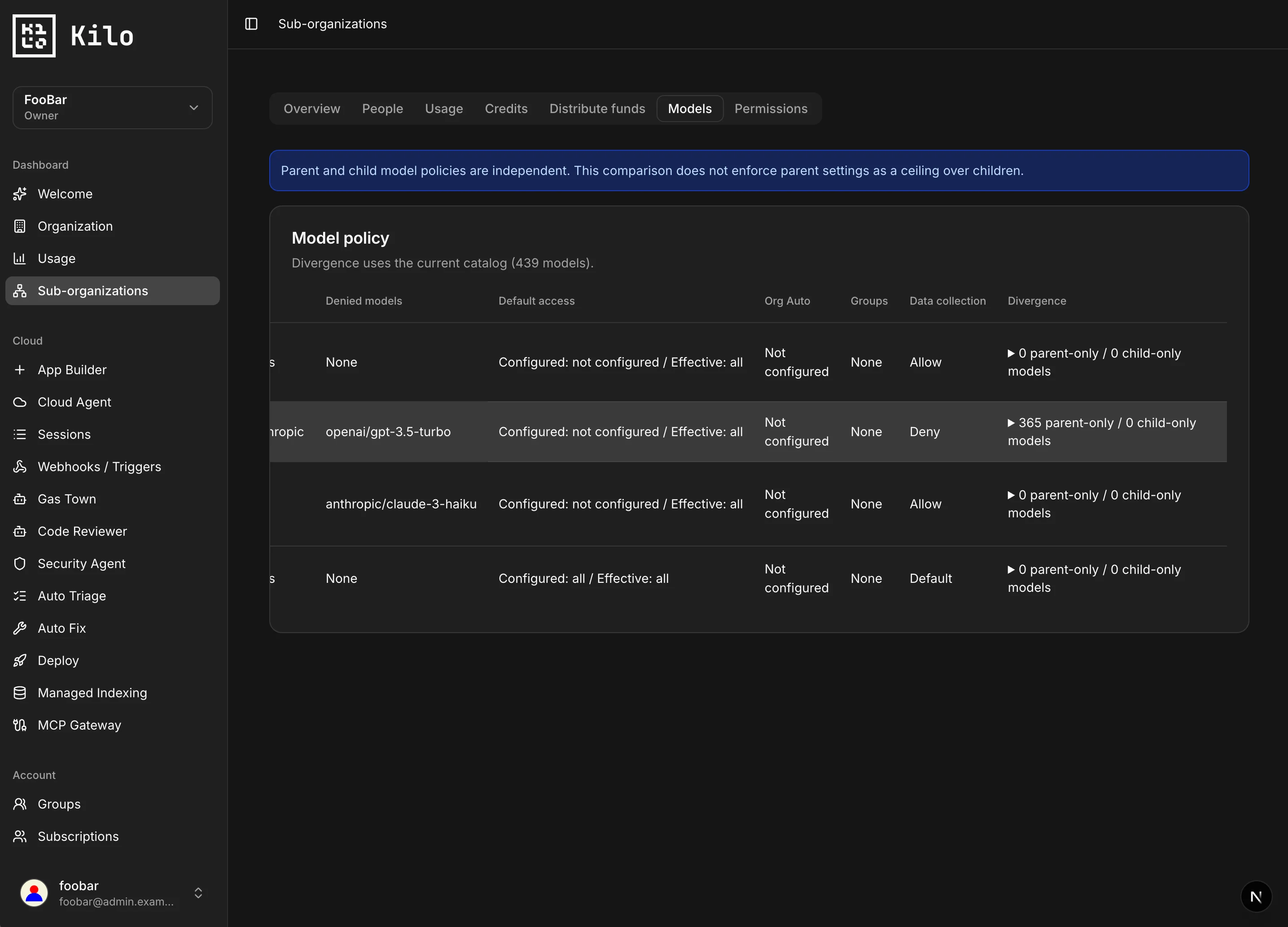Open the Welcome sparkle icon
This screenshot has height=927, width=1288.
click(20, 193)
